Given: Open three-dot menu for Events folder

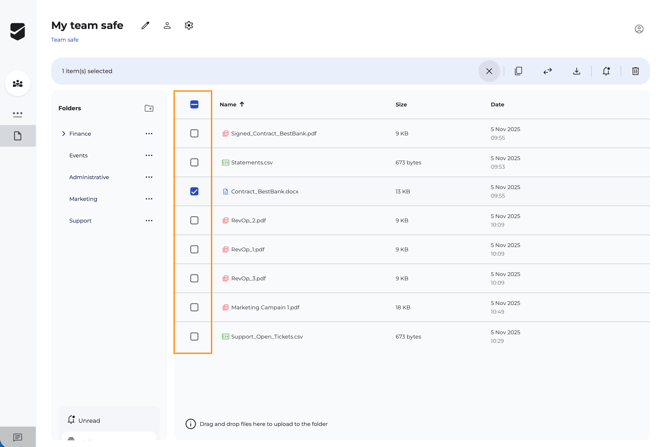Looking at the screenshot, I should coord(149,155).
